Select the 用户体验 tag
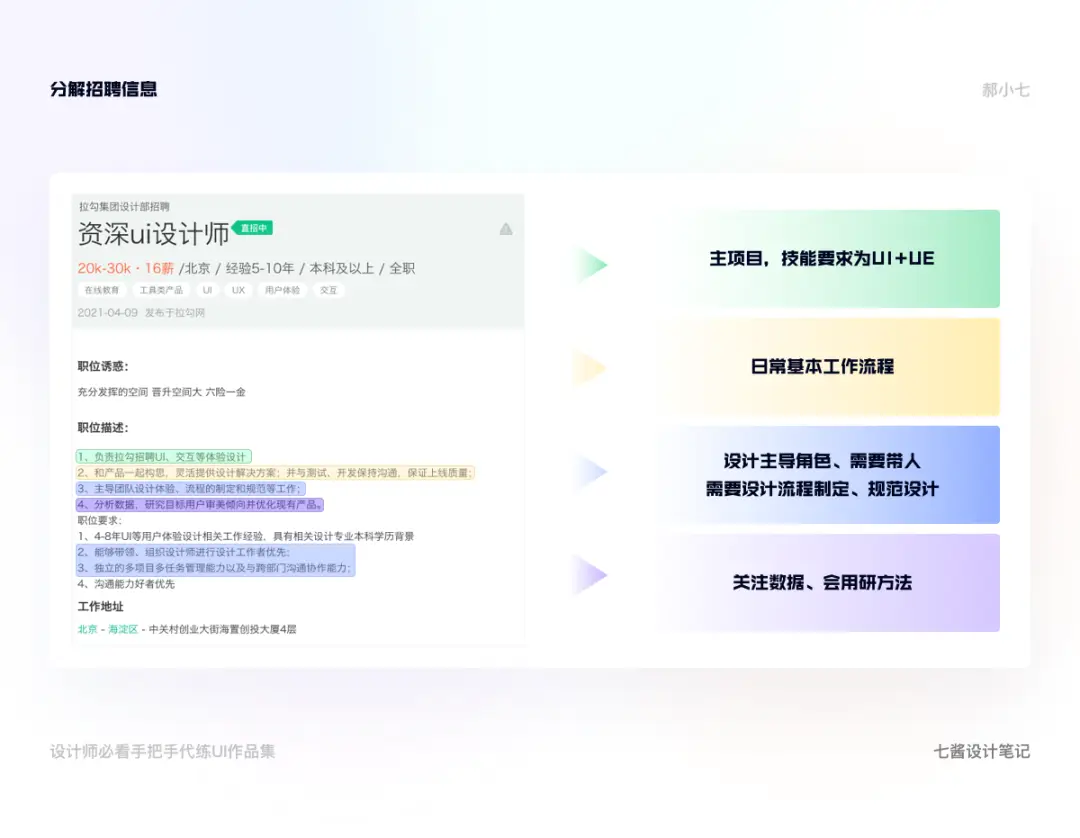Image resolution: width=1080 pixels, height=838 pixels. click(x=282, y=290)
